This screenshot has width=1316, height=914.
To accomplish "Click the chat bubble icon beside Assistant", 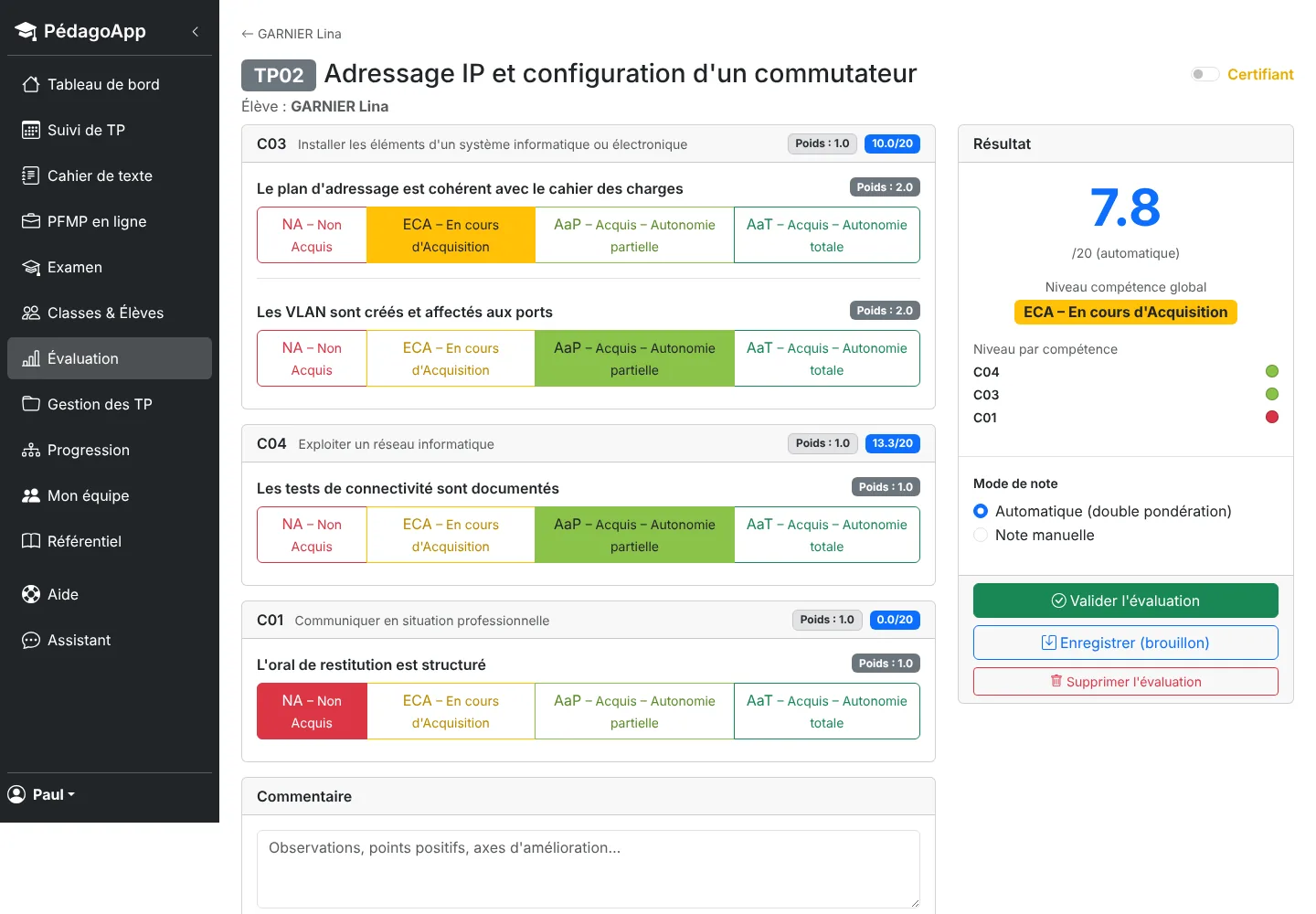I will click(x=31, y=640).
